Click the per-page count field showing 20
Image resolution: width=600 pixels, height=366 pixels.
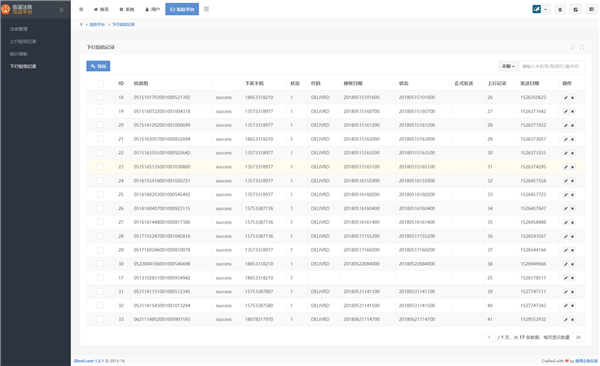pyautogui.click(x=578, y=337)
